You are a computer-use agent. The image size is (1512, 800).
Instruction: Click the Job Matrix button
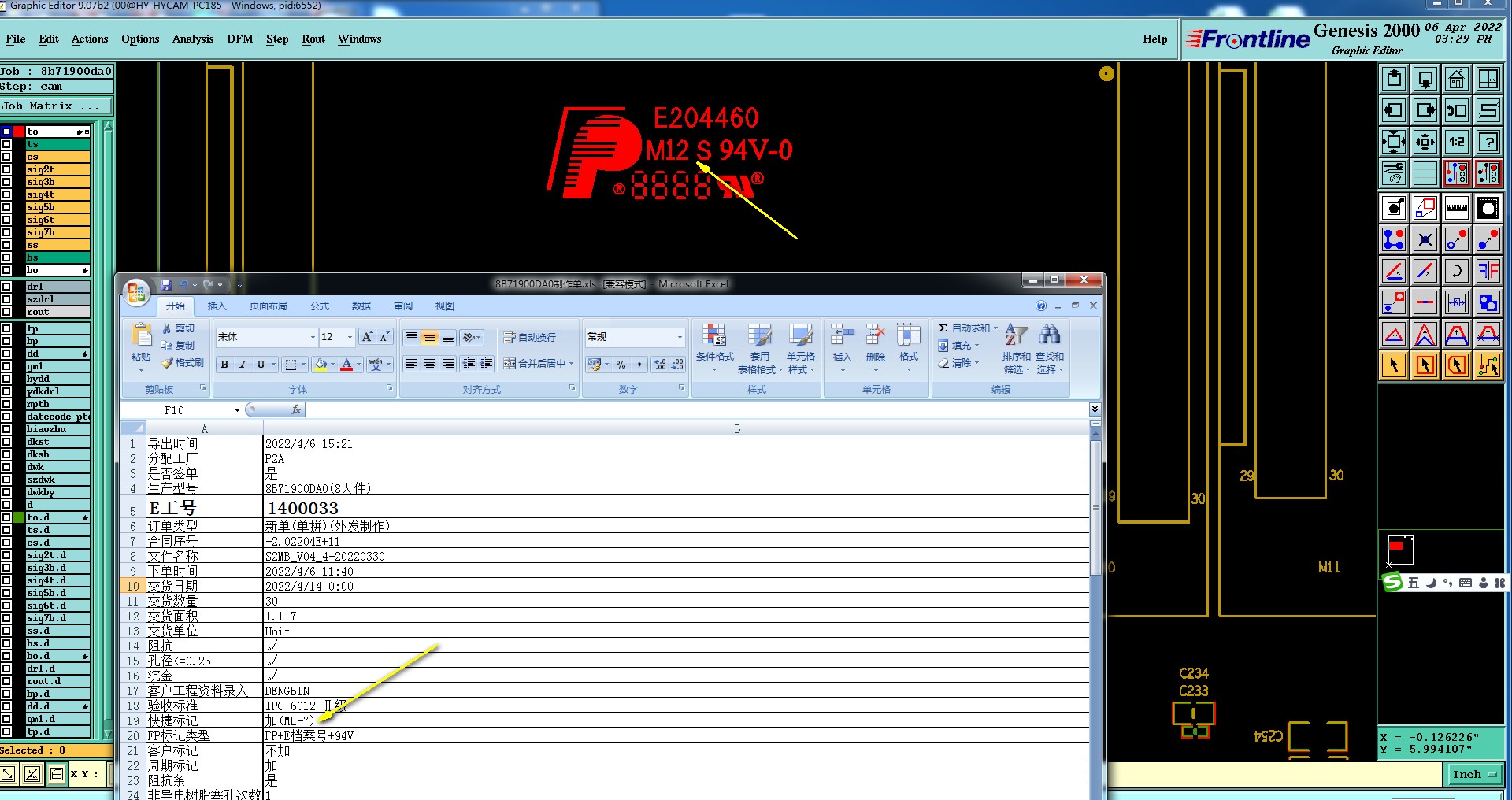[x=56, y=106]
